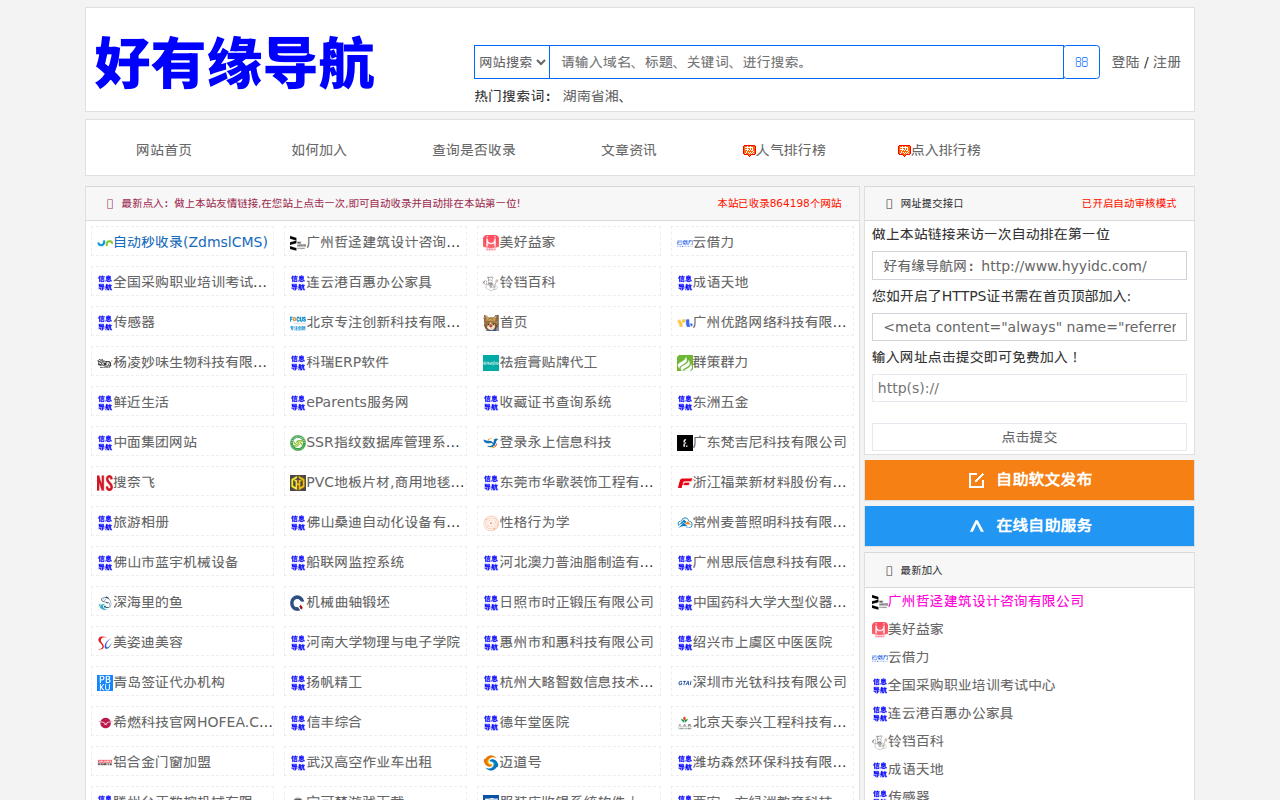Click the 本站已收录864198个网站 text
The image size is (1280, 800).
780,204
